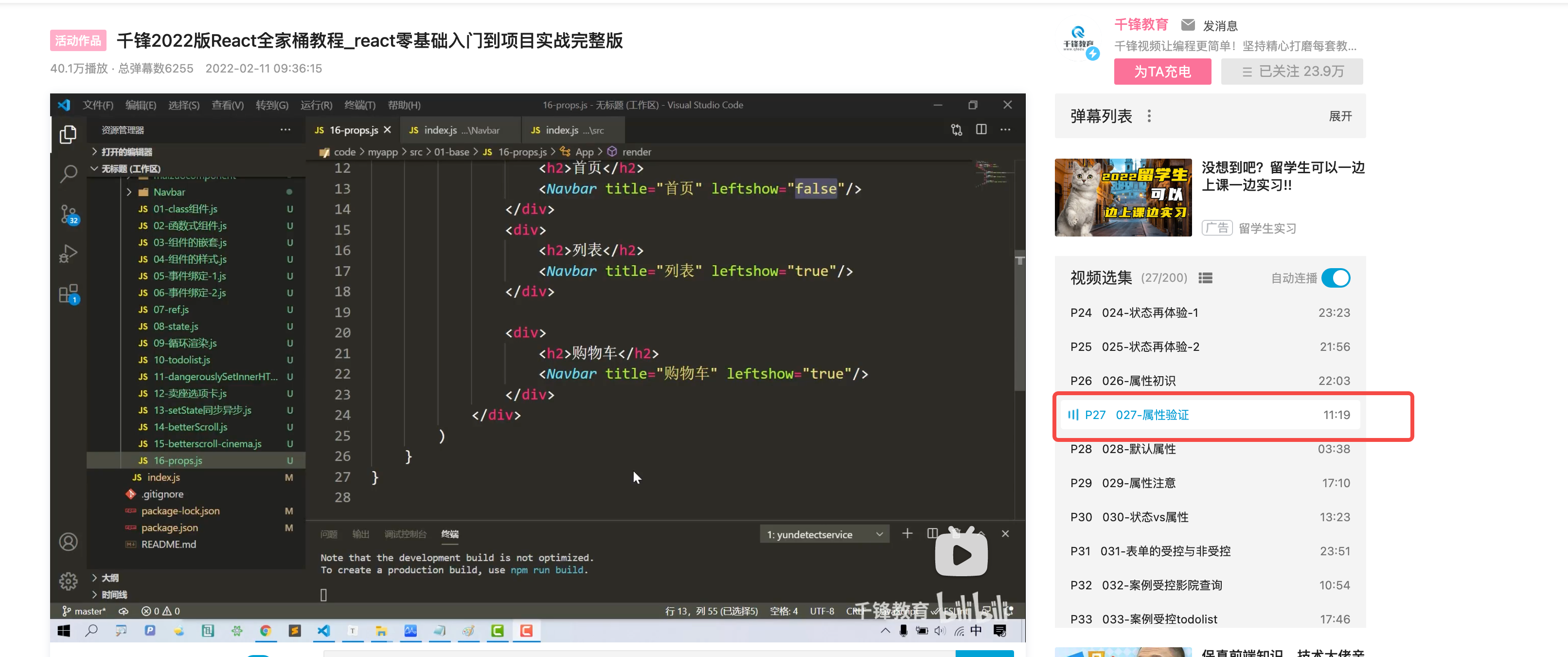
Task: Click the split editor icon
Action: (981, 129)
